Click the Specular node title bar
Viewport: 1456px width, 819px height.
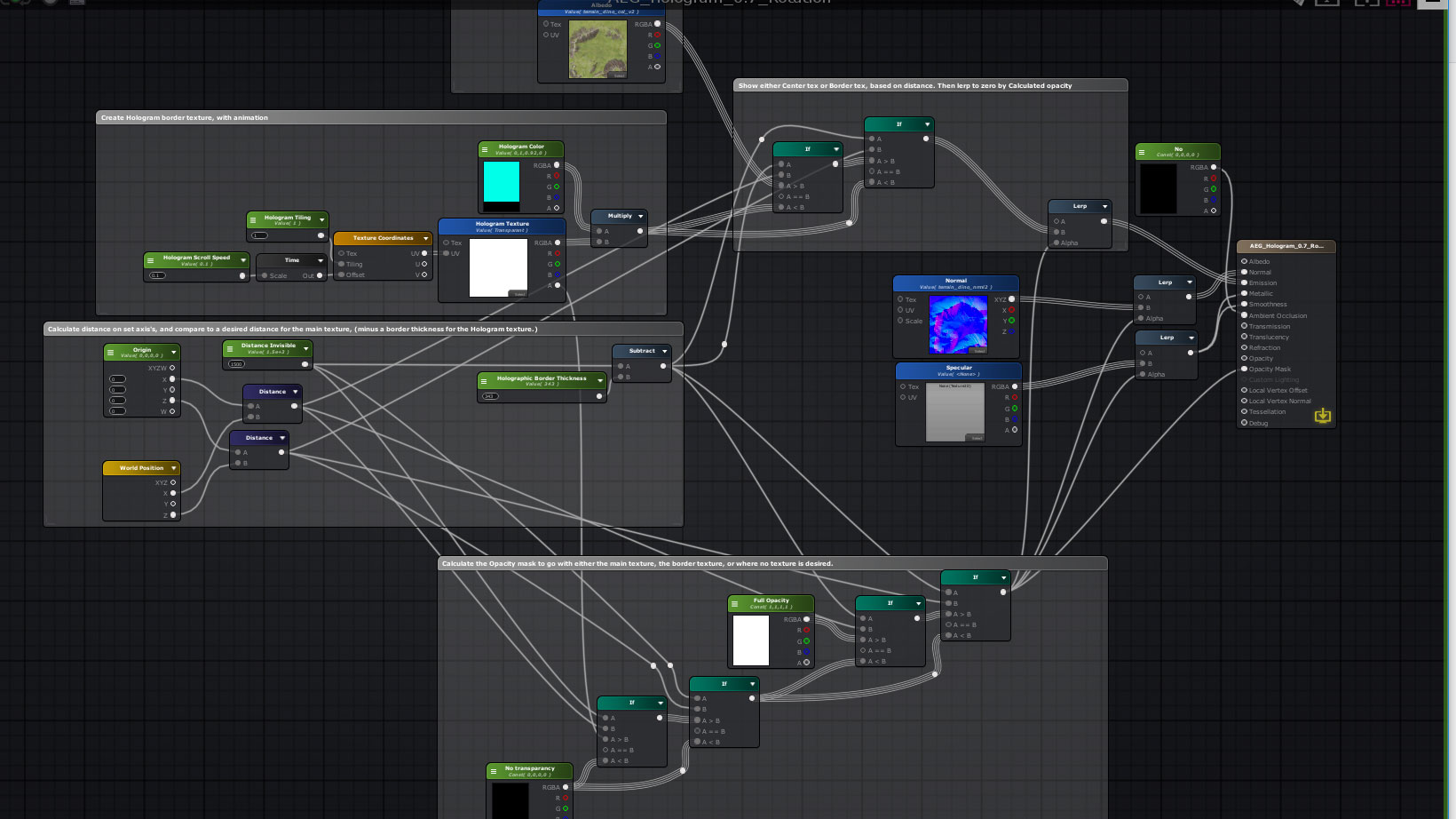(x=959, y=370)
